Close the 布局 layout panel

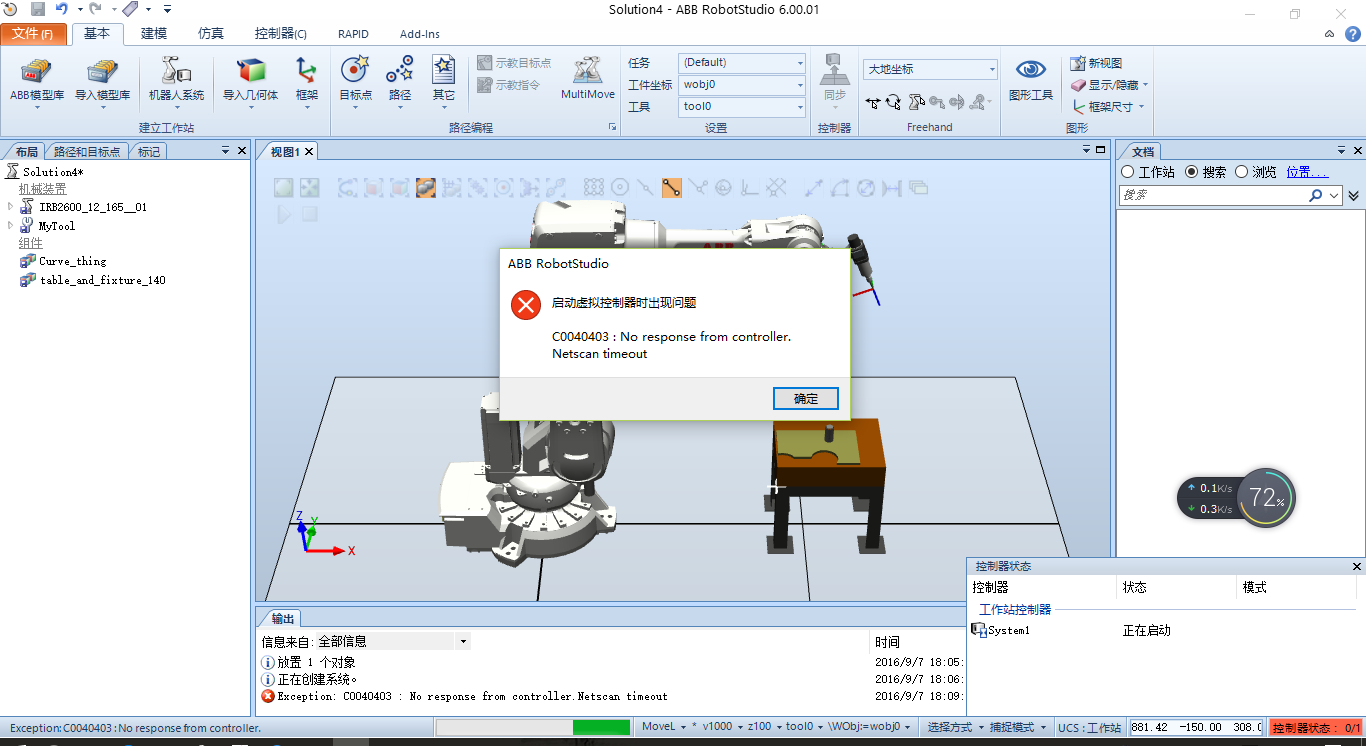241,151
